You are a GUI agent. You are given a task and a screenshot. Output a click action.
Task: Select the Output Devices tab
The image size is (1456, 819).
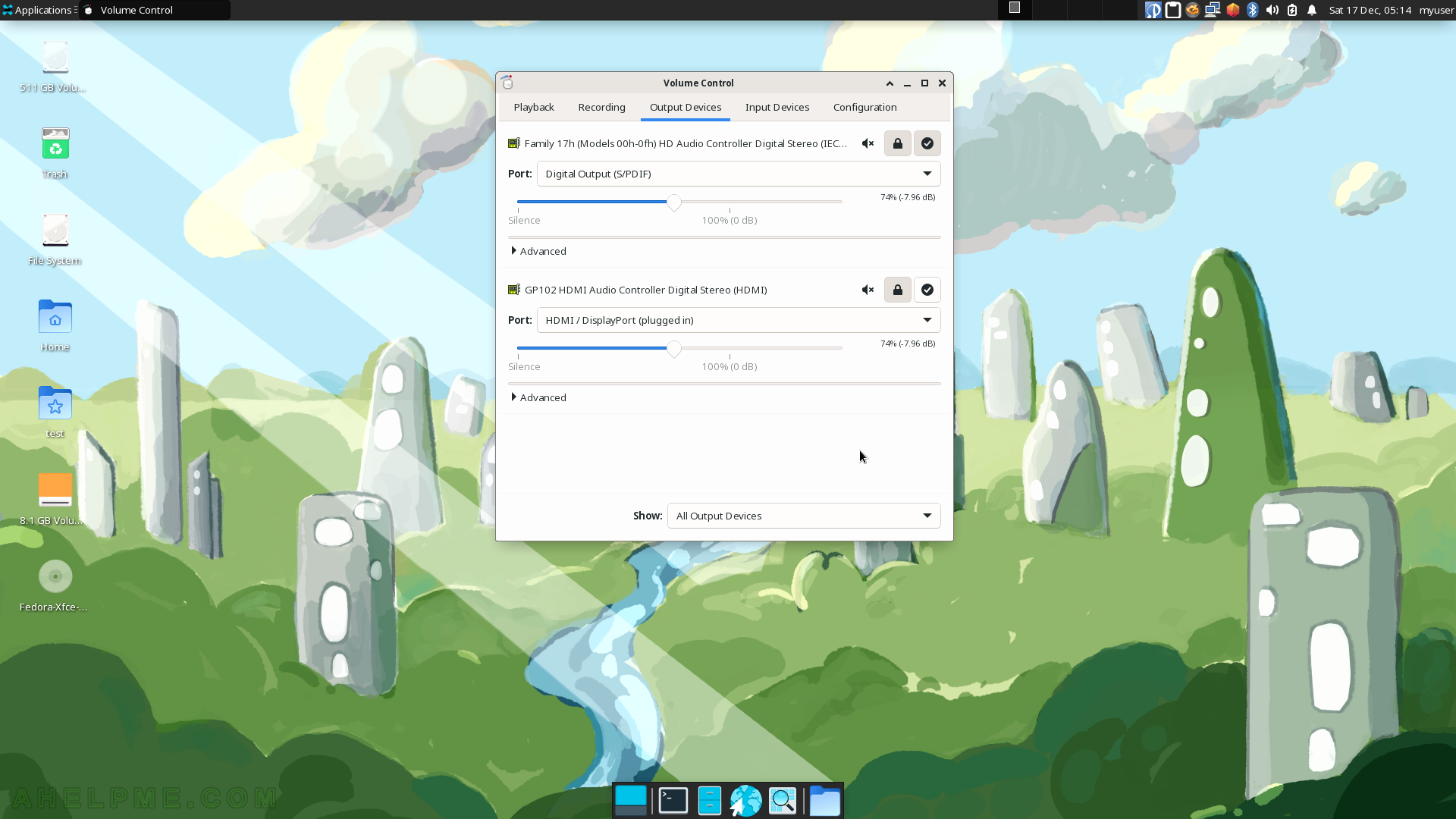pyautogui.click(x=686, y=107)
